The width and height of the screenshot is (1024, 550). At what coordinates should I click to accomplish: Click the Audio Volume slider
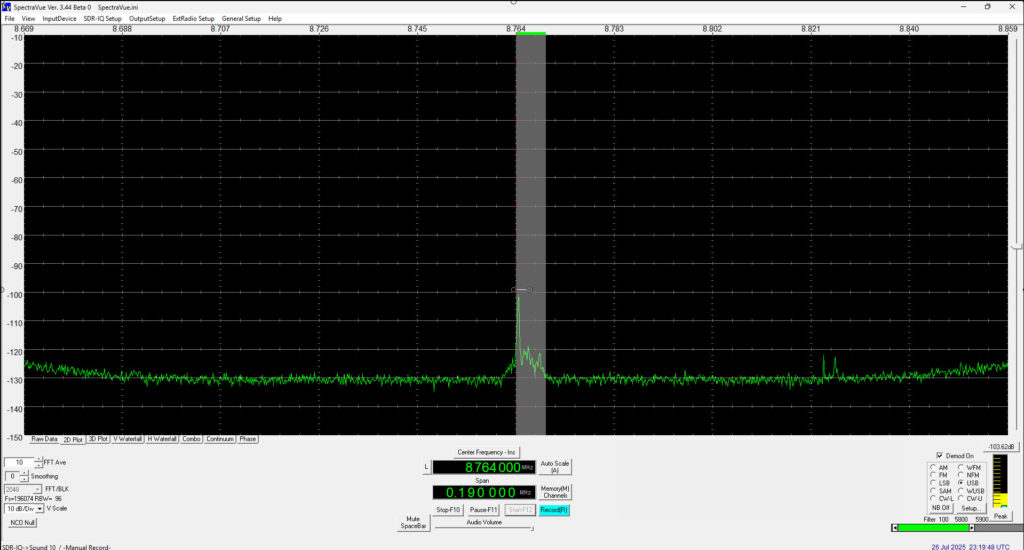pos(484,529)
